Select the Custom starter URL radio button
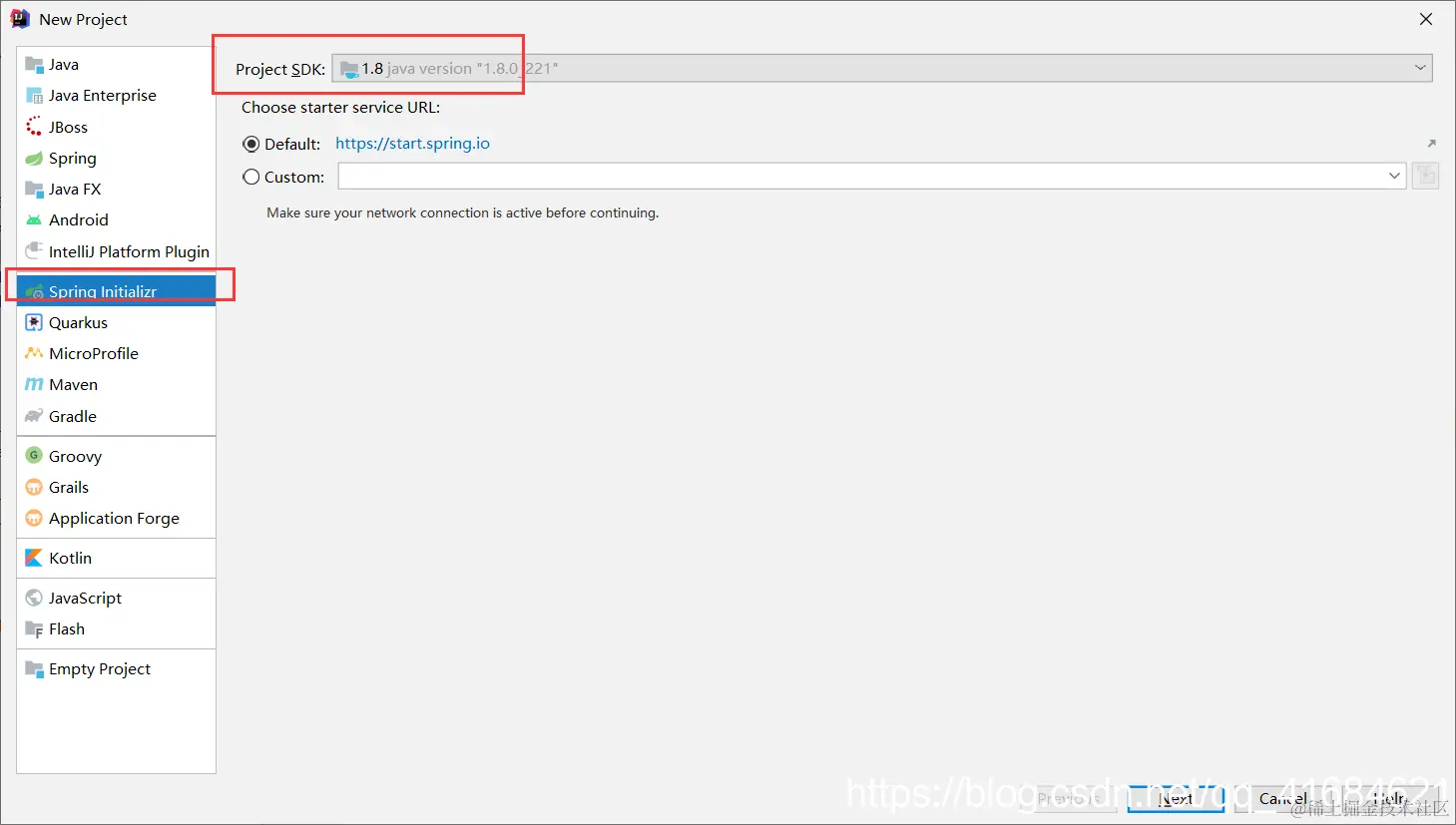1456x825 pixels. point(251,177)
